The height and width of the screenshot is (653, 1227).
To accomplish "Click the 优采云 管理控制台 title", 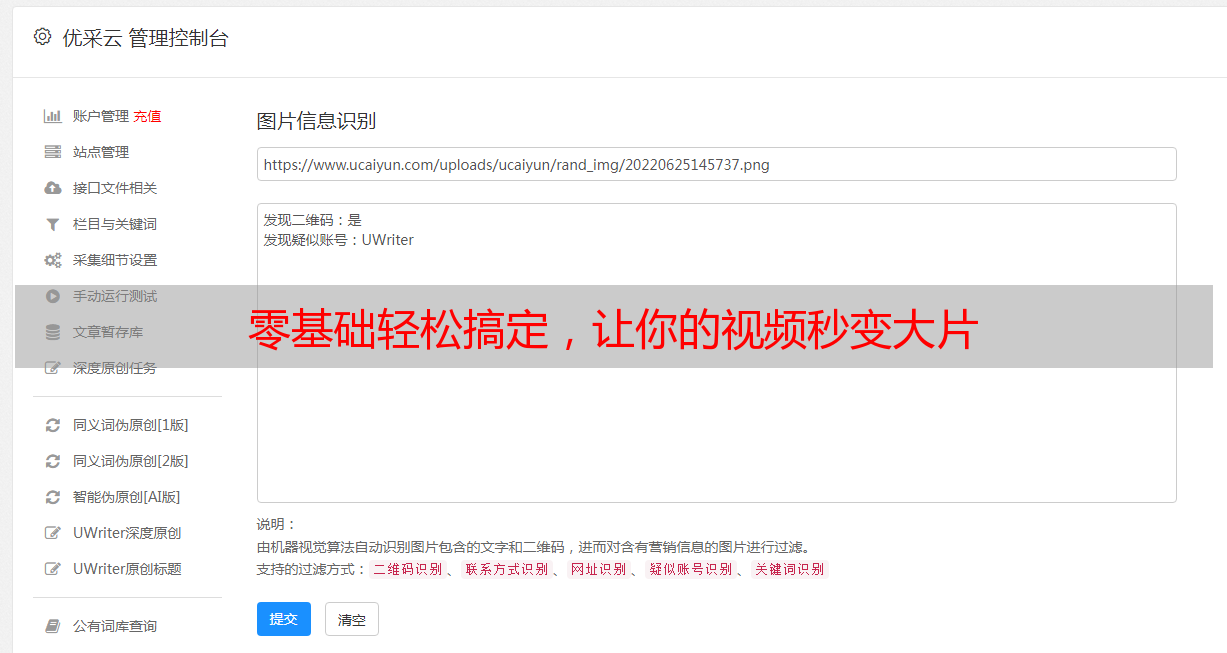I will (145, 38).
